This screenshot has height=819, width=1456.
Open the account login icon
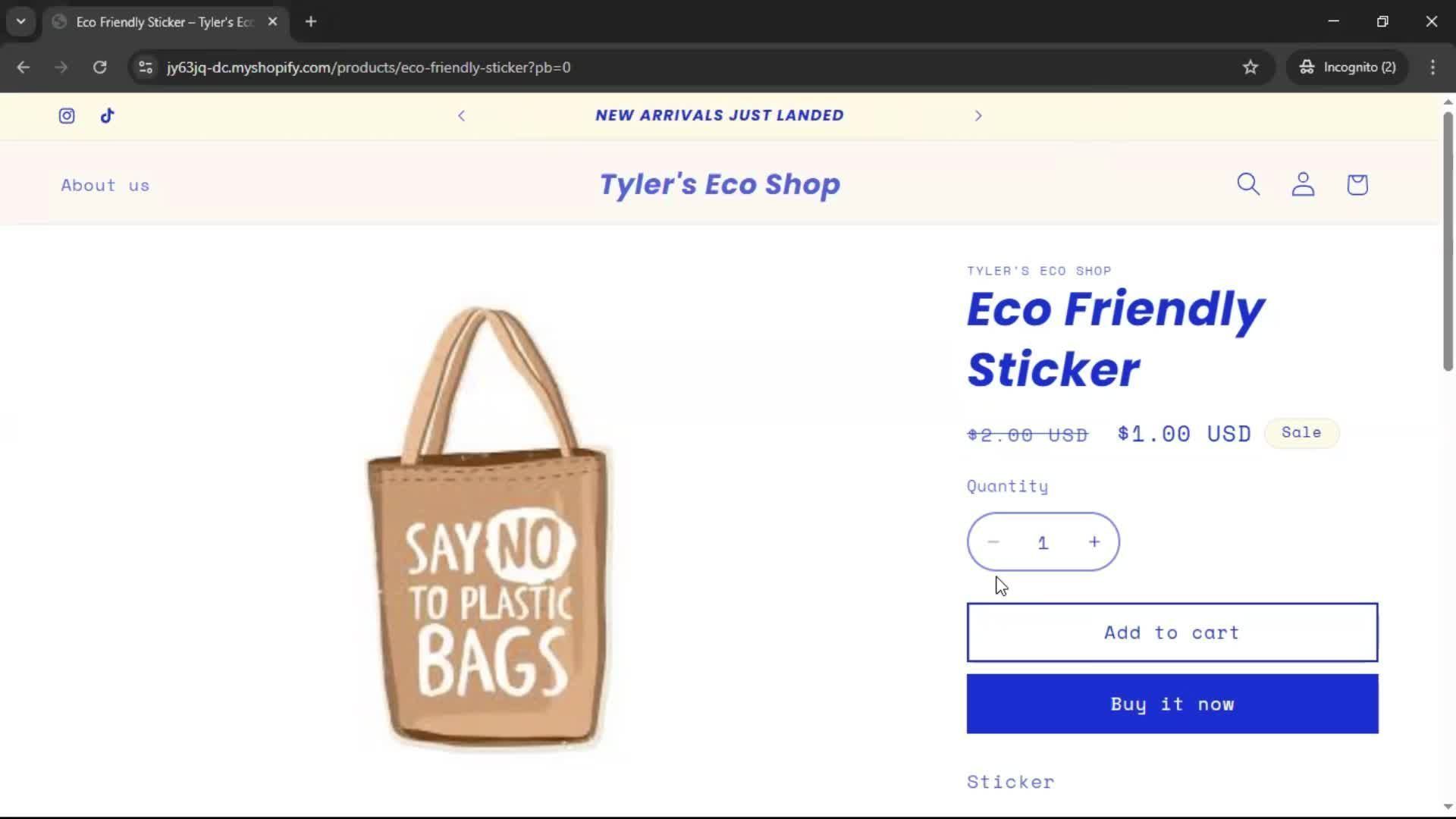[x=1303, y=184]
